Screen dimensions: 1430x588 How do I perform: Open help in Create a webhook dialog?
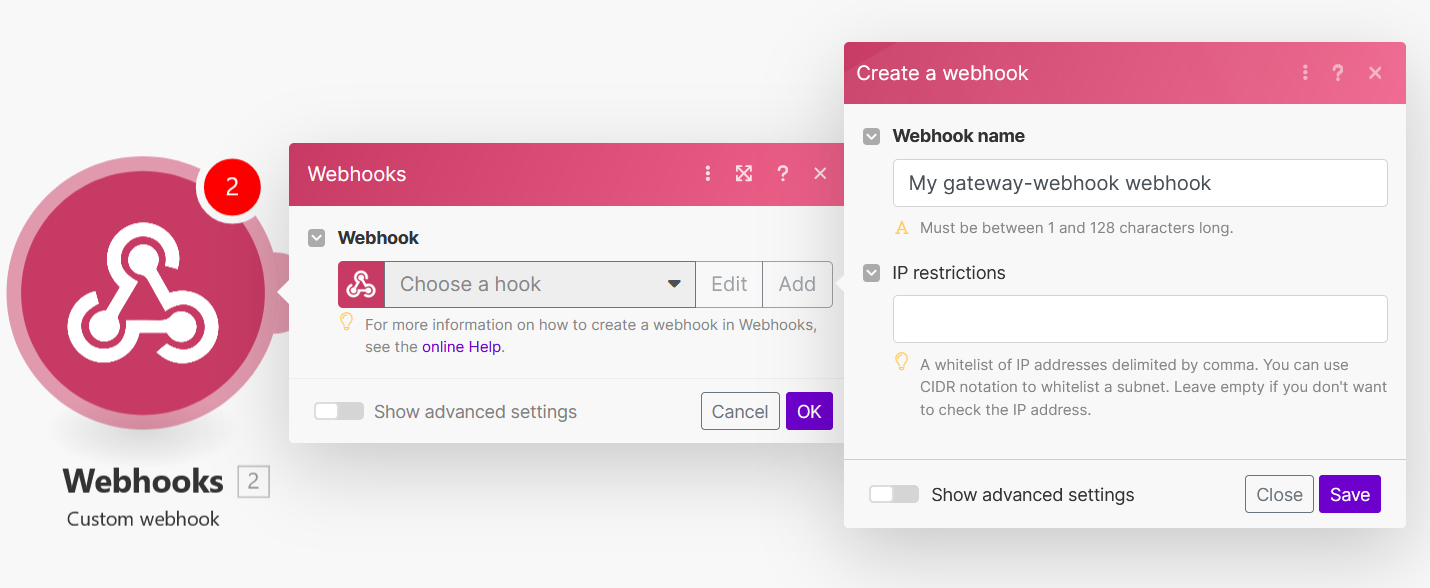[x=1338, y=73]
